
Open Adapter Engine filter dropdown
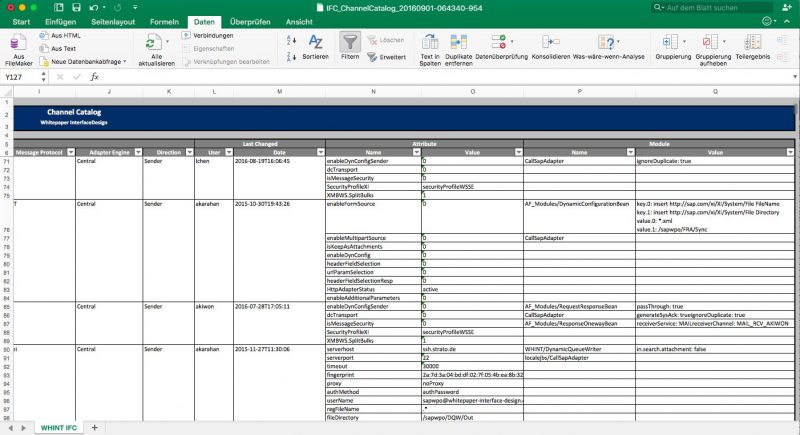click(x=138, y=152)
